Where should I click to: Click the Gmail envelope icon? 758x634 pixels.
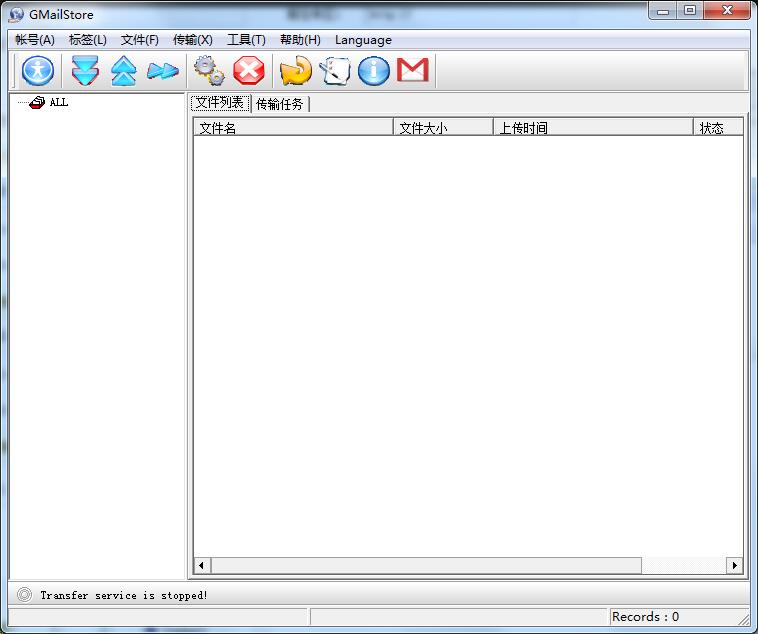(x=412, y=70)
